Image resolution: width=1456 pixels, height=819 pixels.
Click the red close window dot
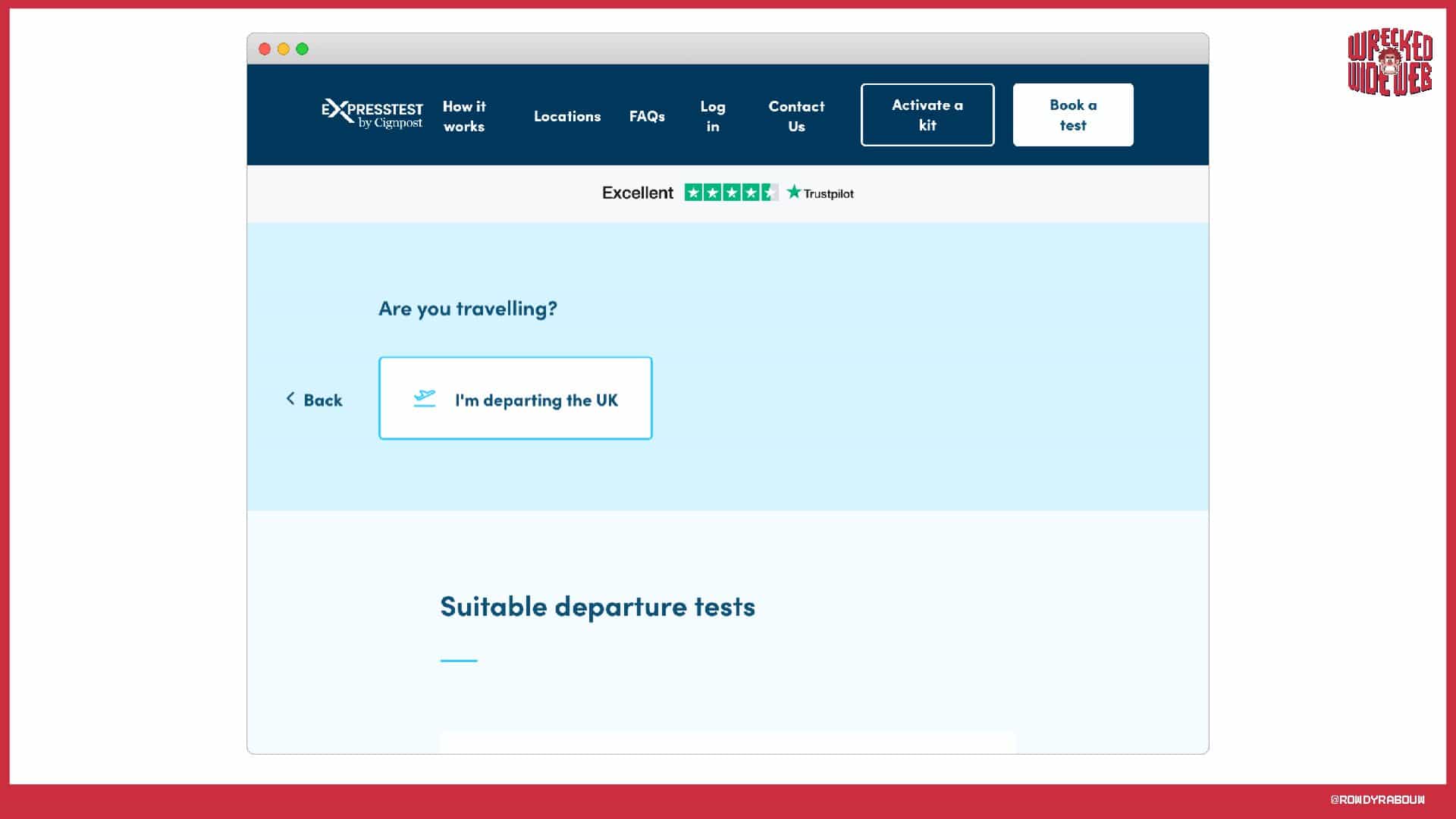[x=265, y=49]
